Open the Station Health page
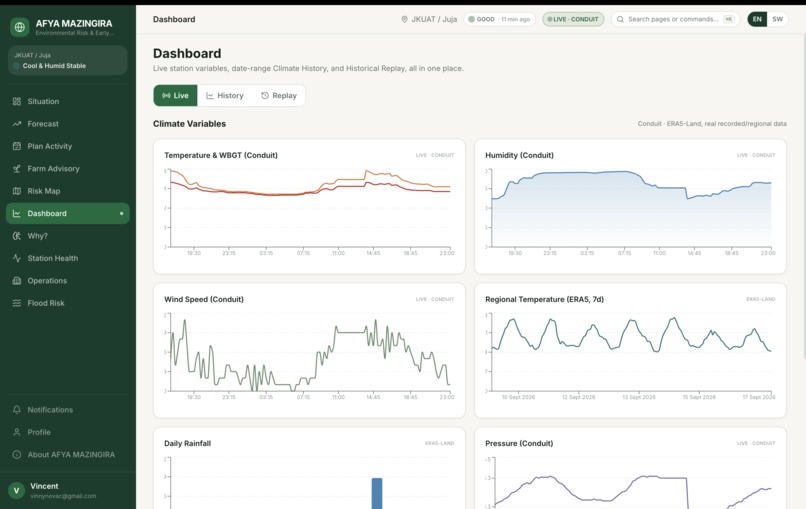 tap(67, 258)
